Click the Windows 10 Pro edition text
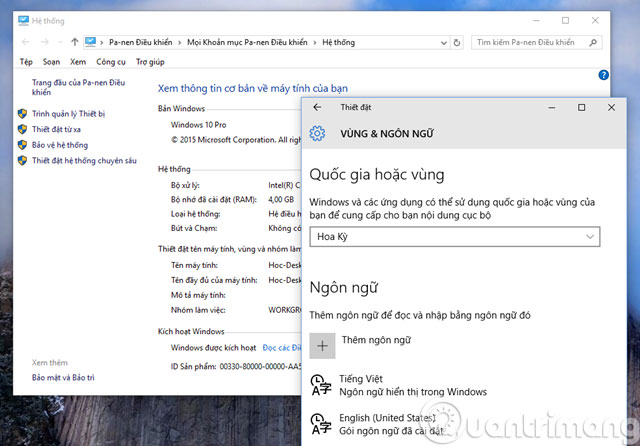 pos(198,125)
